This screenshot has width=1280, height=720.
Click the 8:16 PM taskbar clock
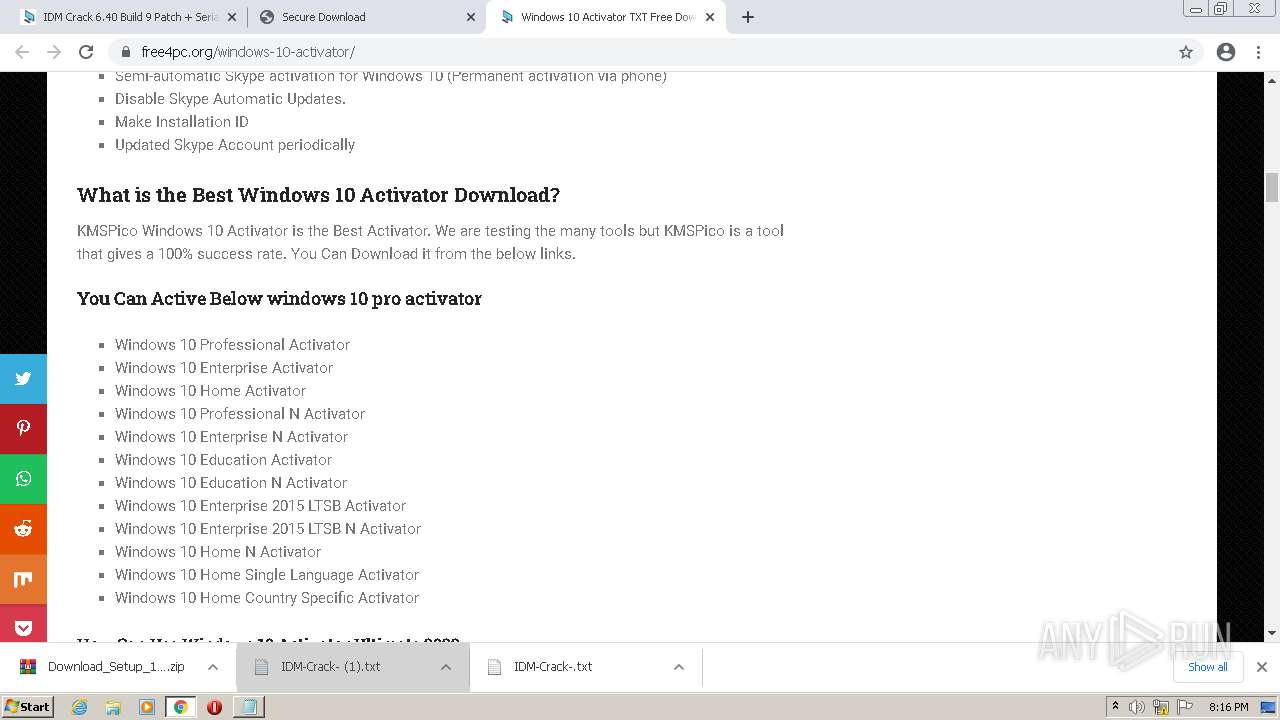1228,707
